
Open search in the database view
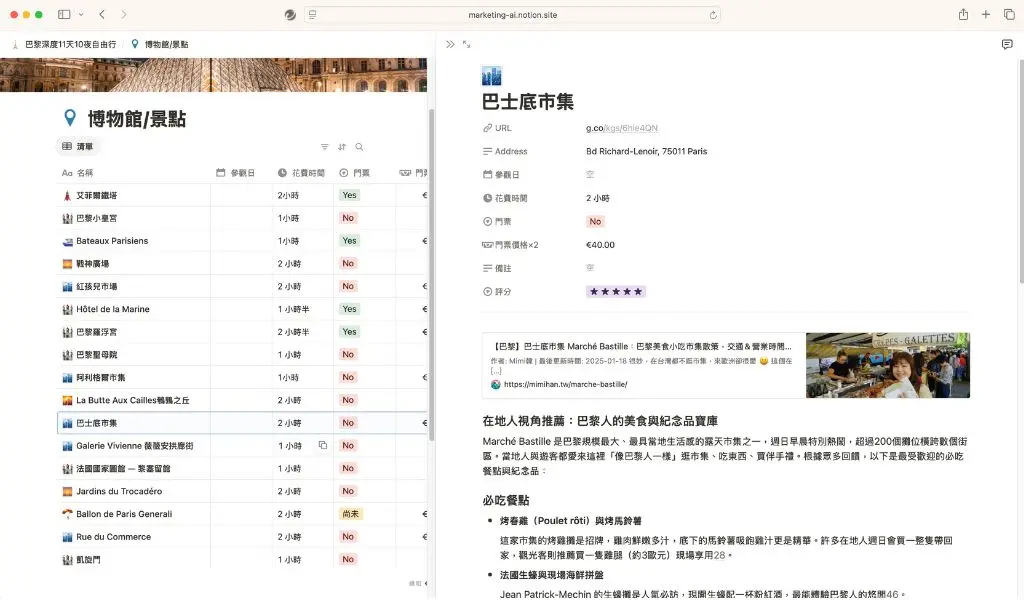click(x=359, y=147)
